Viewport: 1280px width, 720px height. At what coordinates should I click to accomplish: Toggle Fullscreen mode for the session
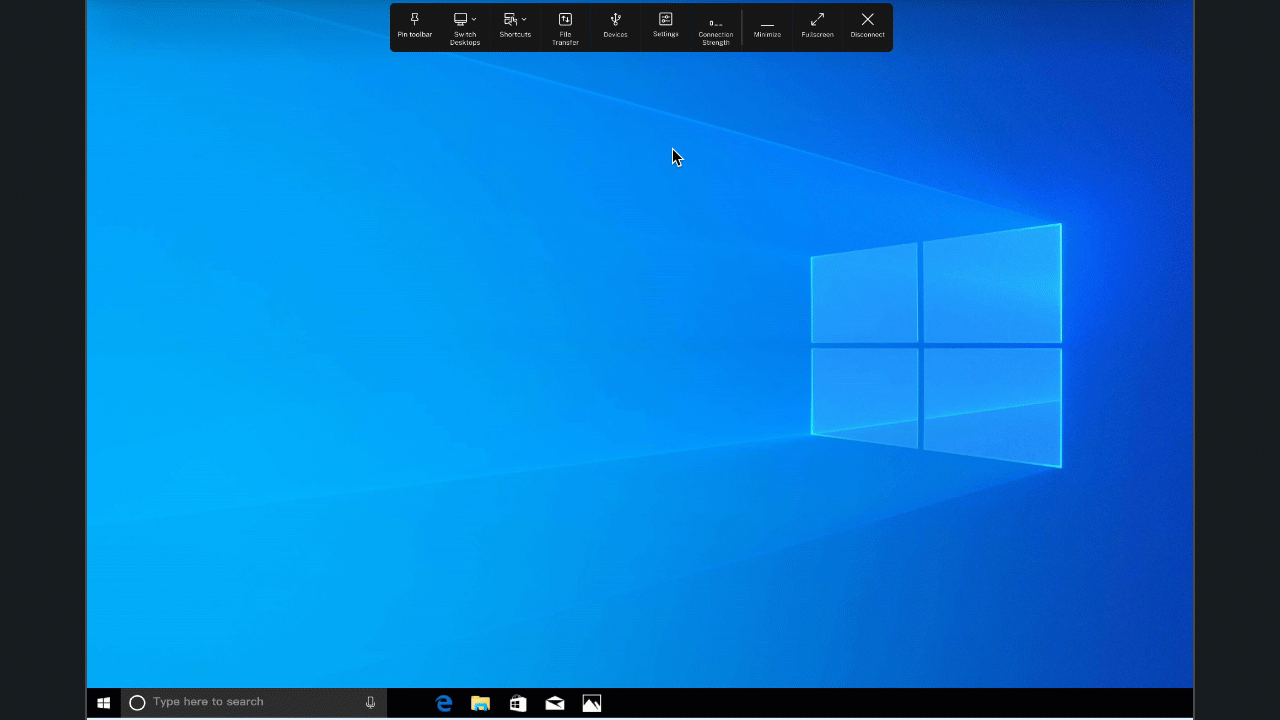click(x=817, y=26)
